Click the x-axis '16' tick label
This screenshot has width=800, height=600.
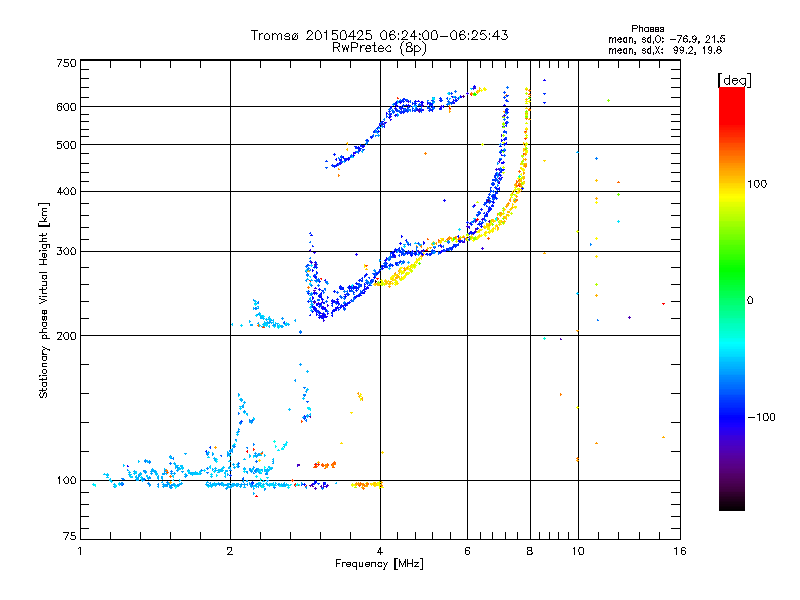680,551
